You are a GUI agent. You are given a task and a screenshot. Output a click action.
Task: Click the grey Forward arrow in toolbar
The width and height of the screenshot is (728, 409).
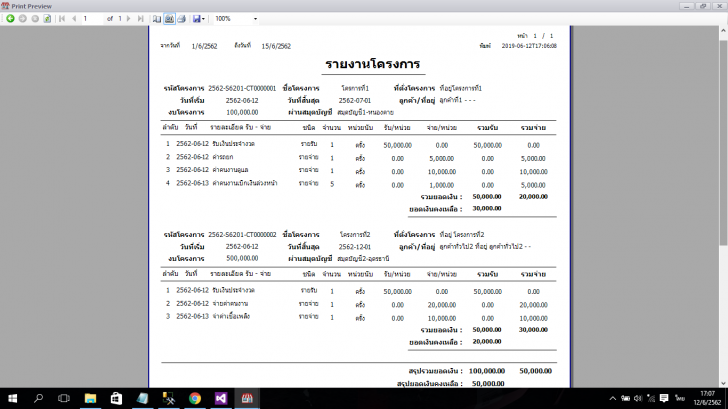[x=22, y=19]
